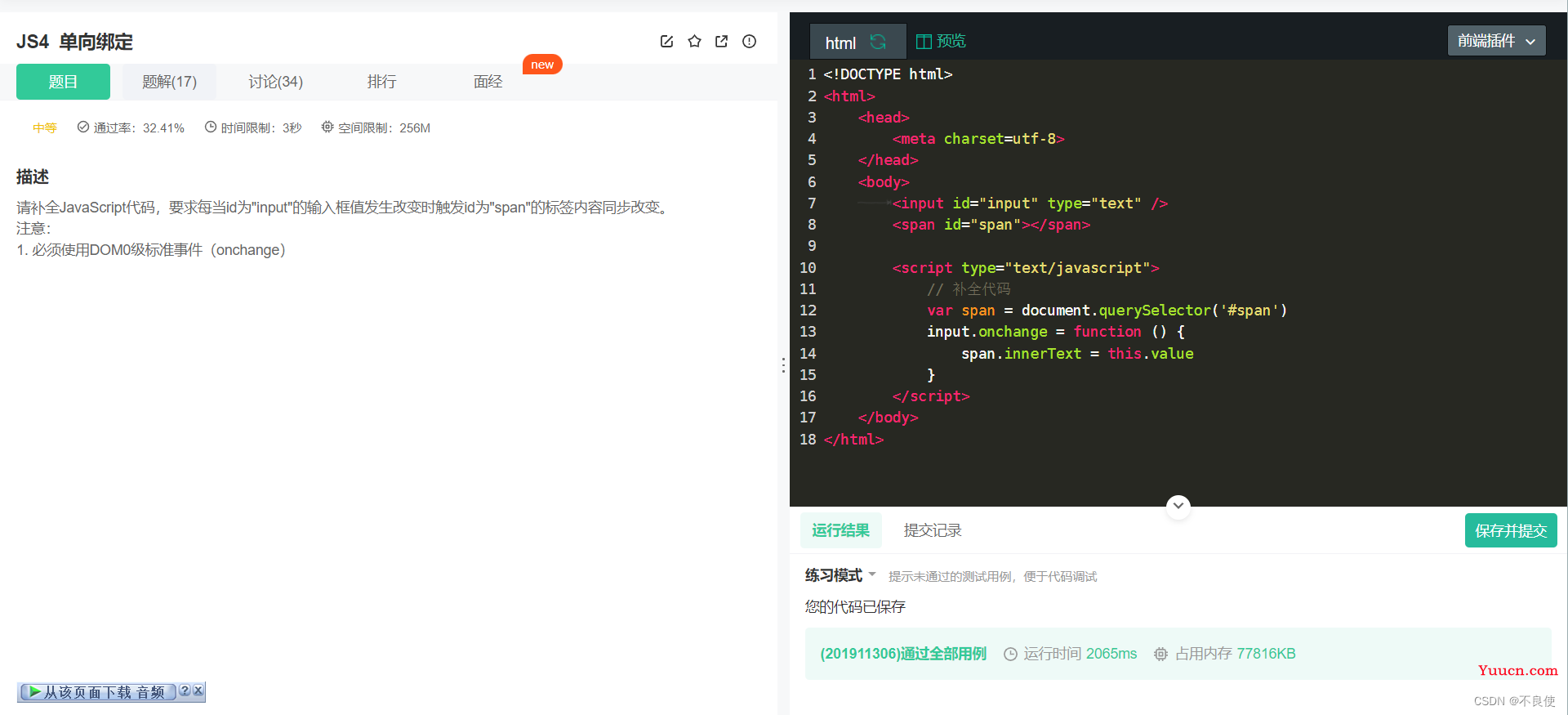Click the closing script tag line
This screenshot has width=1568, height=715.
coord(931,396)
